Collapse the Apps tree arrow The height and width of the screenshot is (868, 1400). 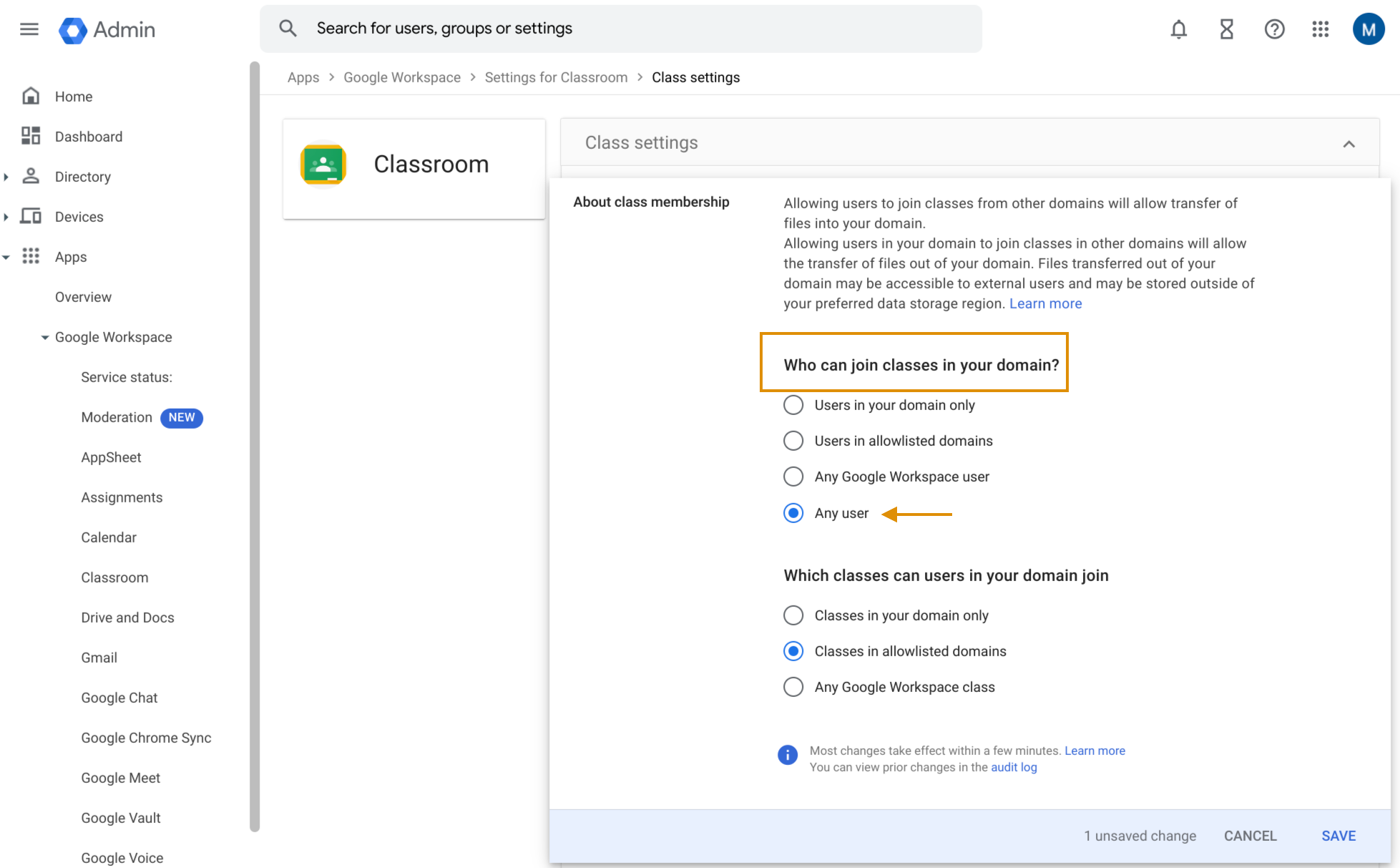click(6, 257)
